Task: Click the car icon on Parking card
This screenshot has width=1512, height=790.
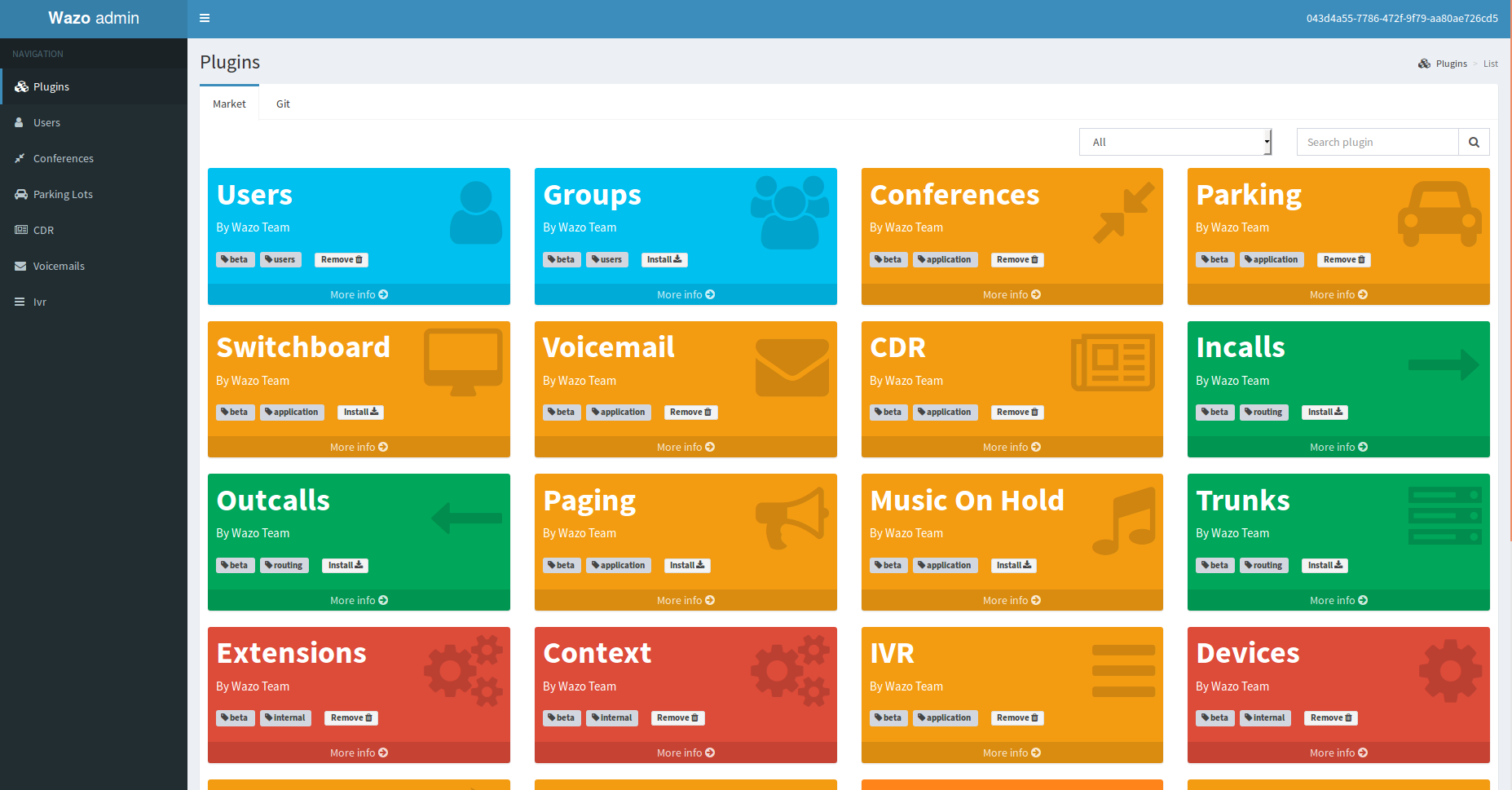Action: point(1440,214)
